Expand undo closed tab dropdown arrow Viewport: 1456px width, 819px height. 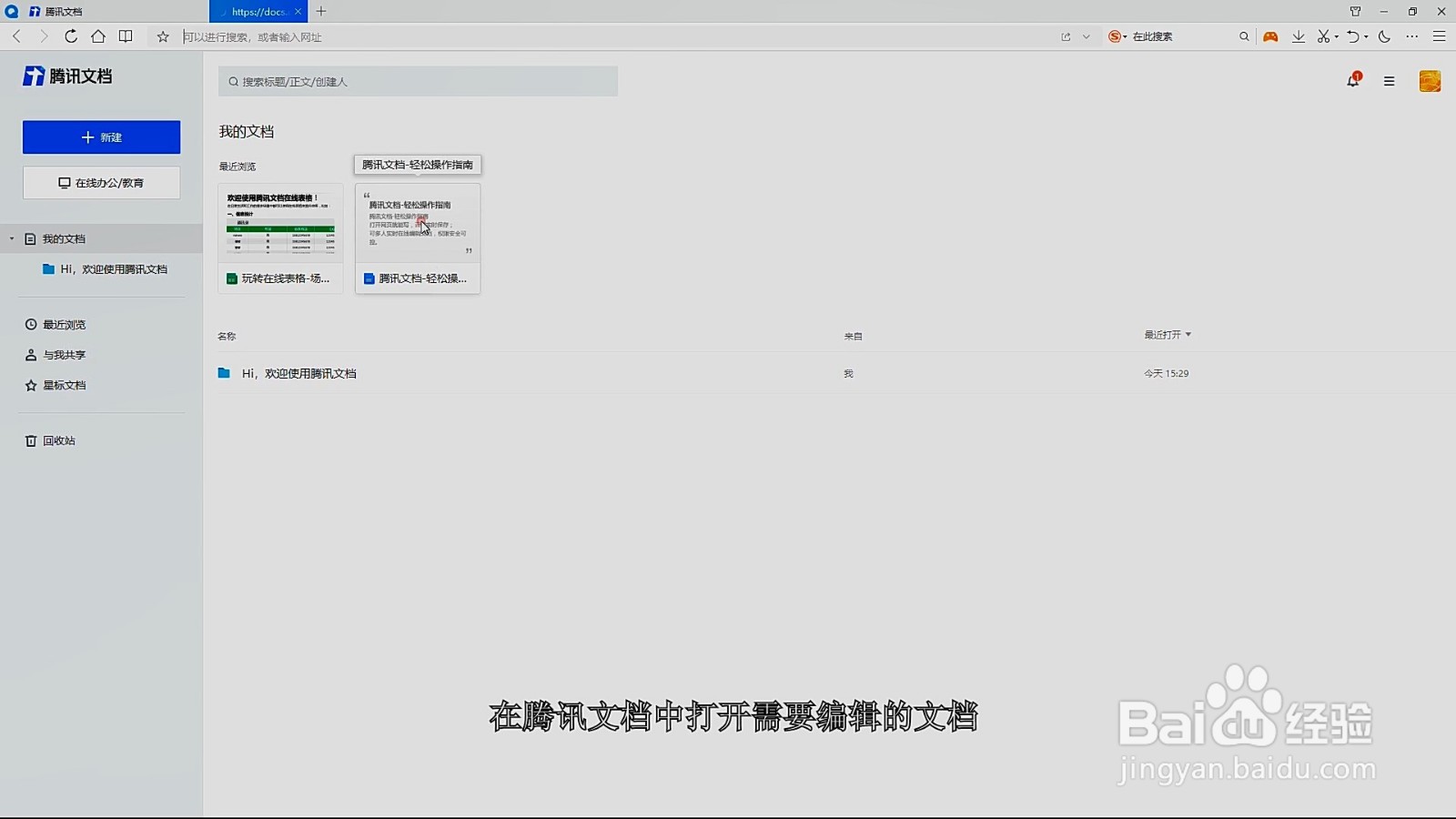click(1366, 37)
